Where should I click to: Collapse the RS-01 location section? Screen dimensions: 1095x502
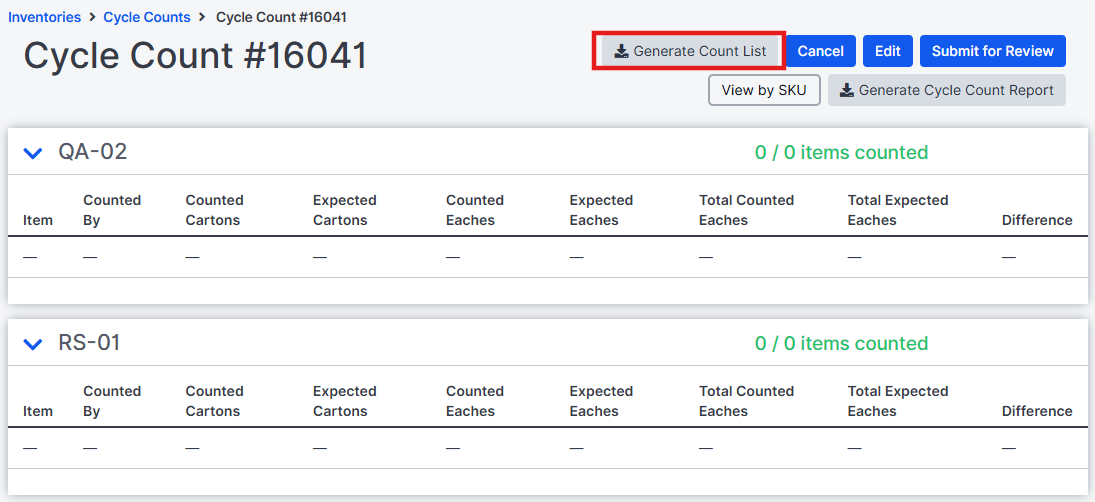33,344
